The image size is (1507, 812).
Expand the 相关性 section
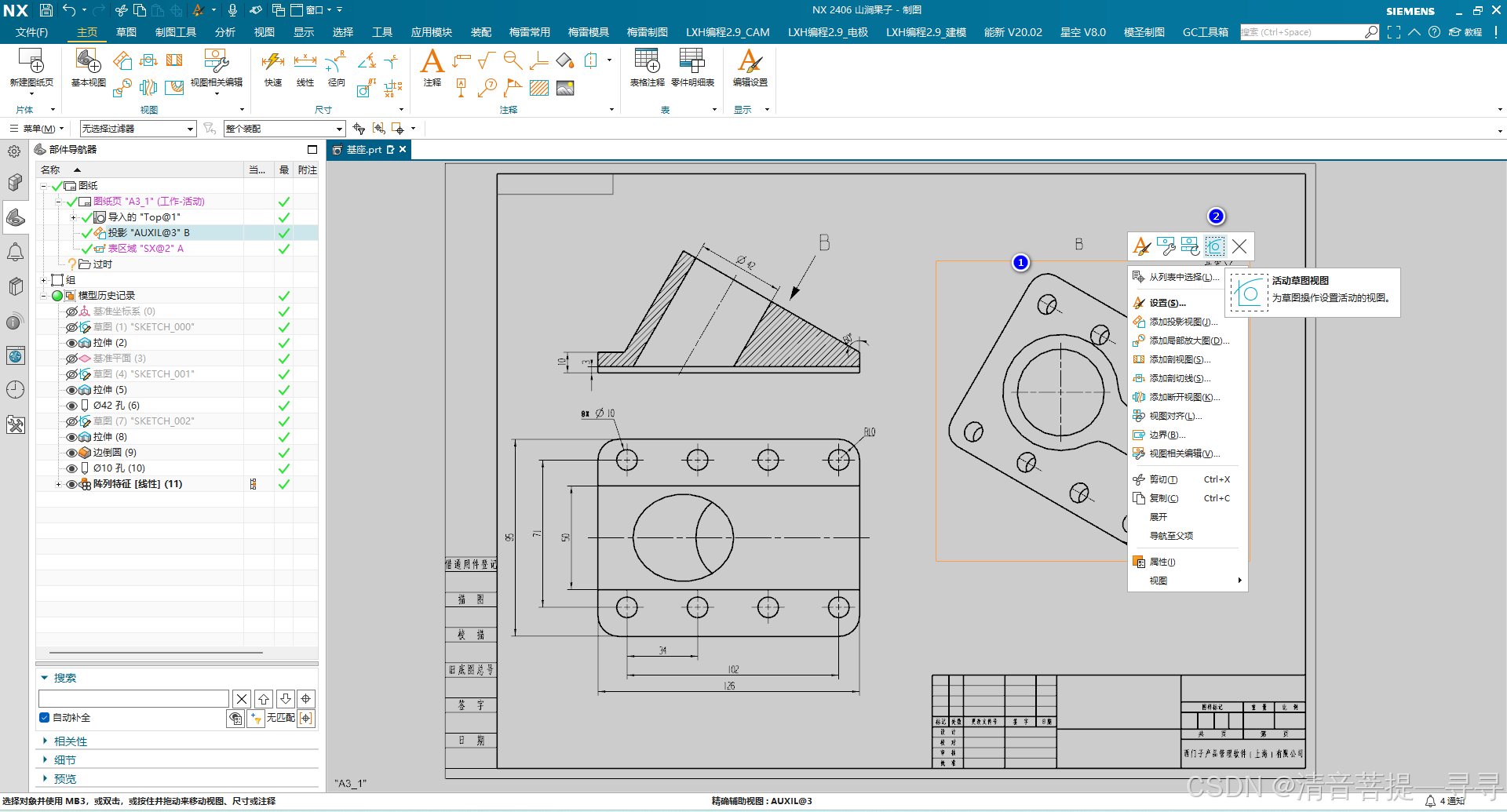click(x=45, y=741)
